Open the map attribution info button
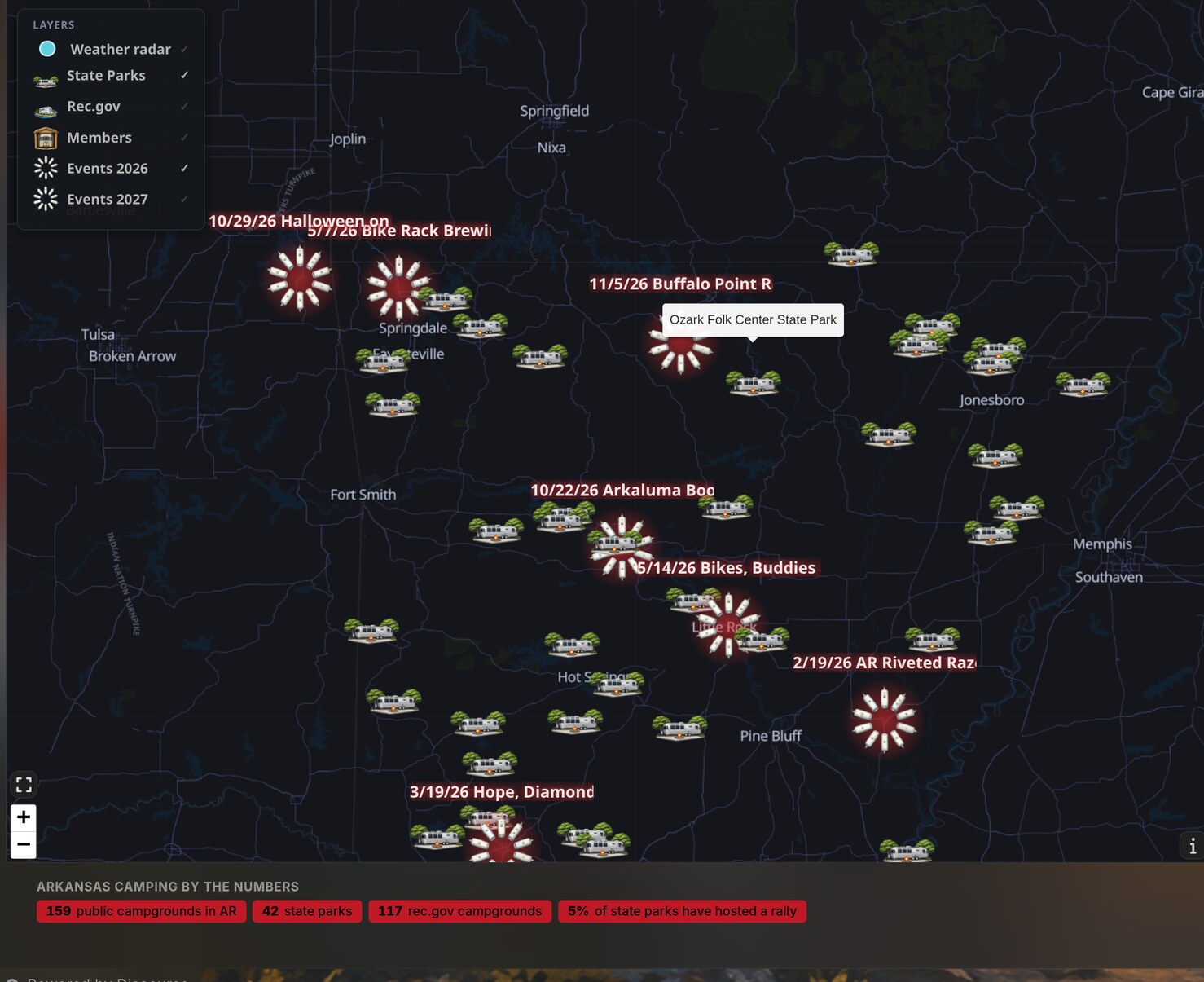1204x982 pixels. click(x=1193, y=846)
